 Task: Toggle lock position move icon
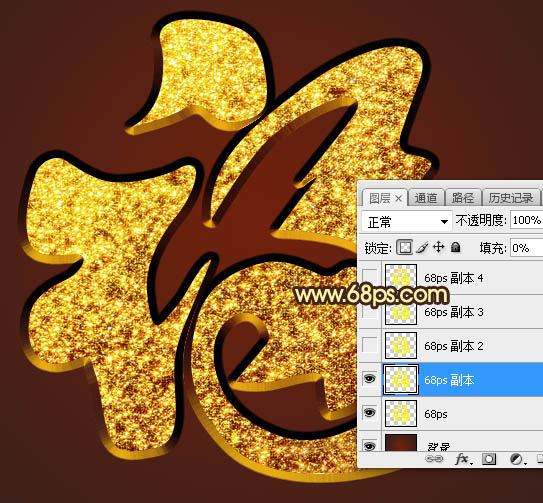point(438,247)
